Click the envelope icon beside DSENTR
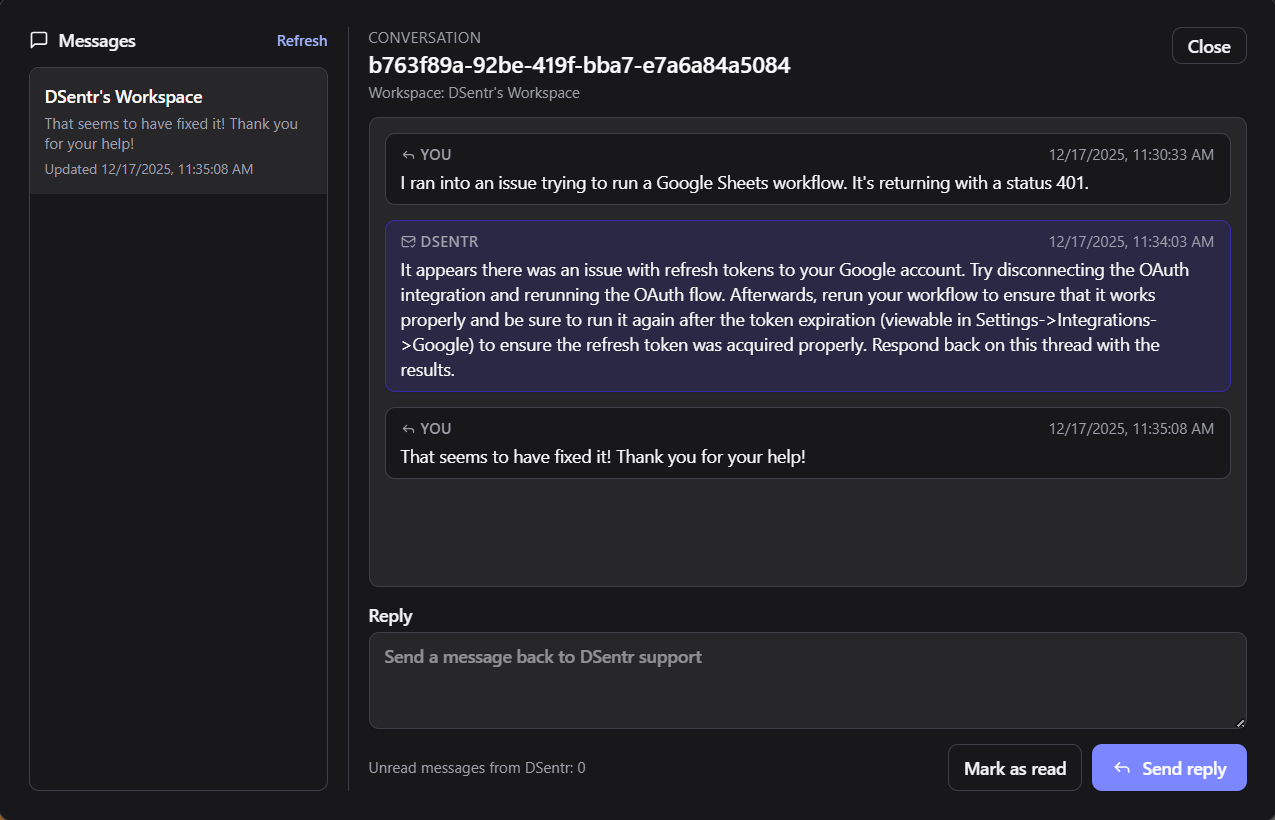The height and width of the screenshot is (820, 1275). (x=407, y=242)
